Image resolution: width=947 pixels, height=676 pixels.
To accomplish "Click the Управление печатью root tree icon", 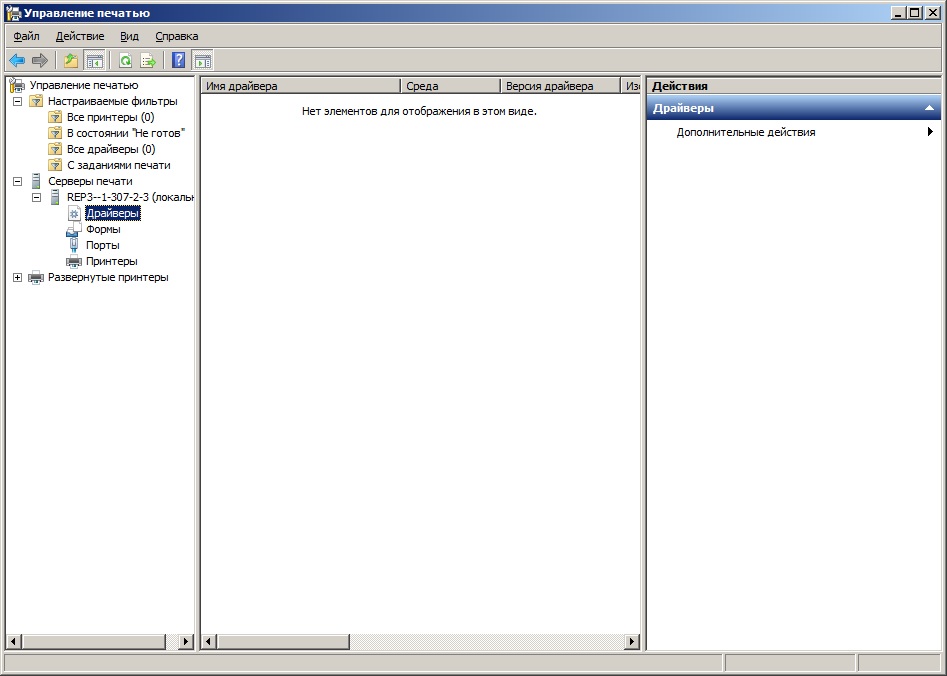I will tap(17, 85).
